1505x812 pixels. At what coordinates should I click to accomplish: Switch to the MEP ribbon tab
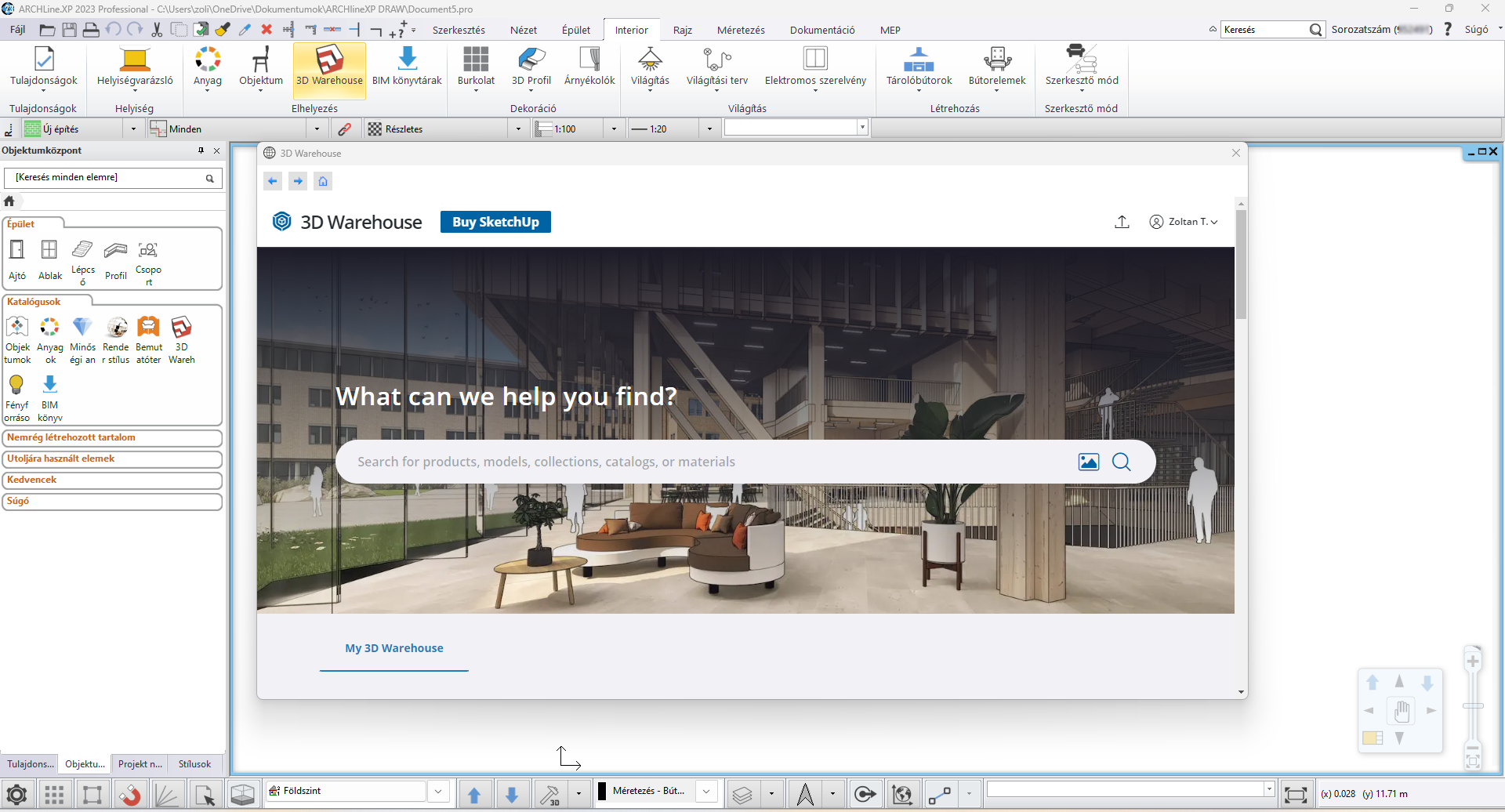[890, 30]
